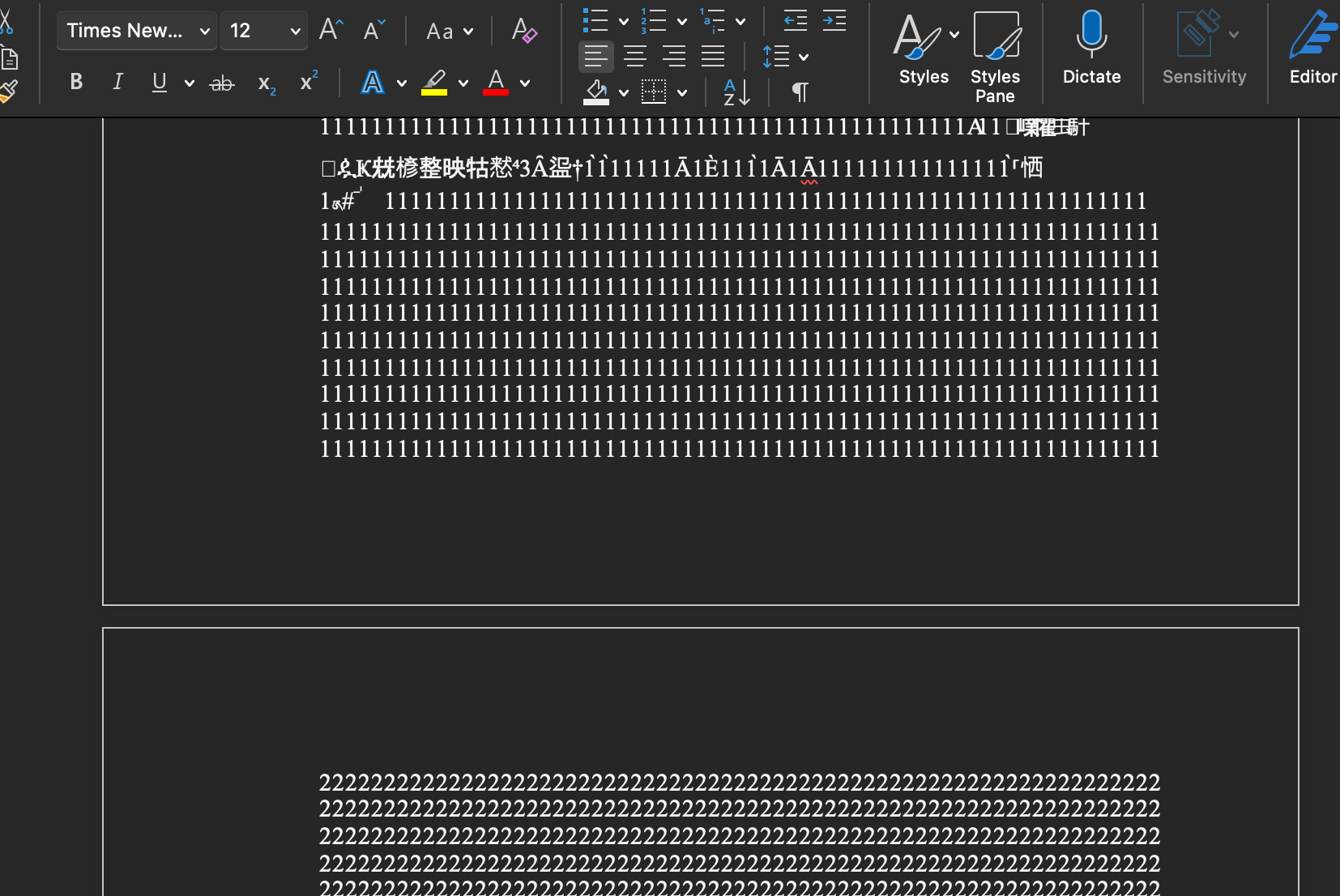This screenshot has width=1340, height=896.
Task: Create a multilevel list
Action: tap(713, 20)
